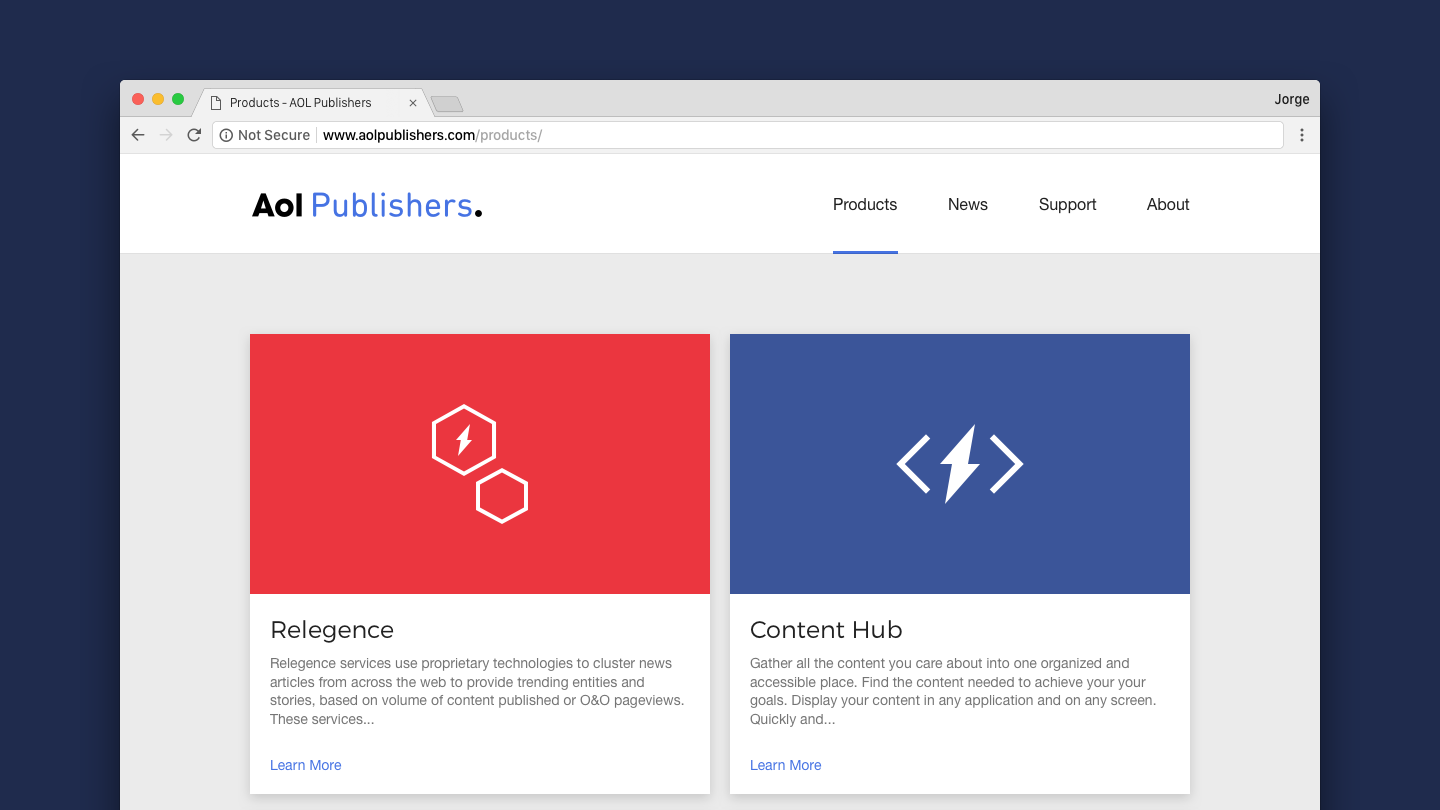
Task: Click the URL address bar field
Action: pos(800,135)
